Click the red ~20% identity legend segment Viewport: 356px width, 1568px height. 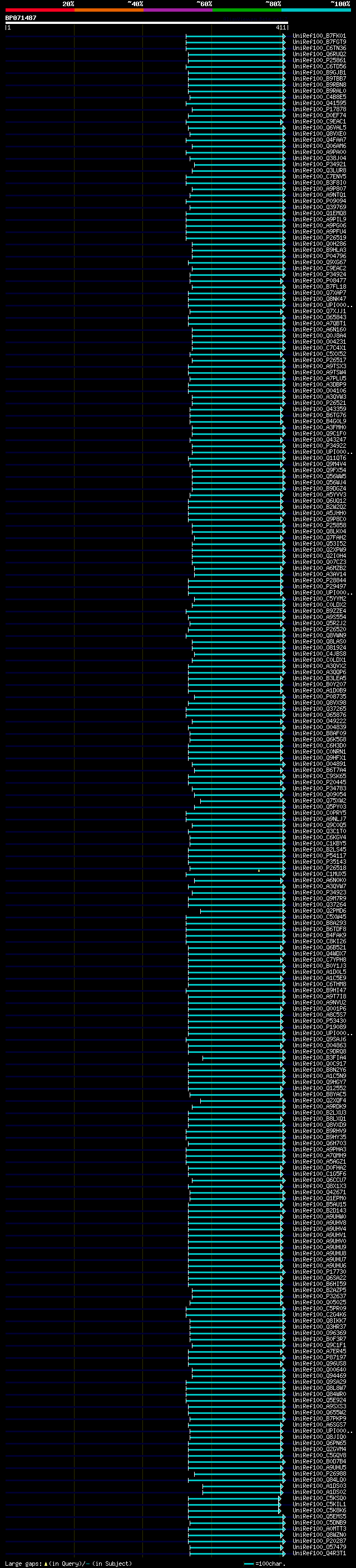point(39,10)
